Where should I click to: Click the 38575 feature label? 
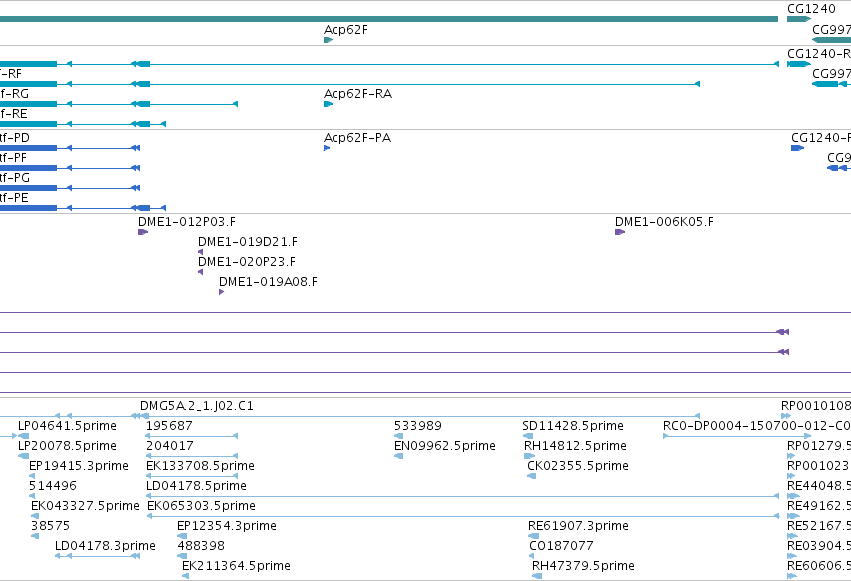(x=50, y=526)
